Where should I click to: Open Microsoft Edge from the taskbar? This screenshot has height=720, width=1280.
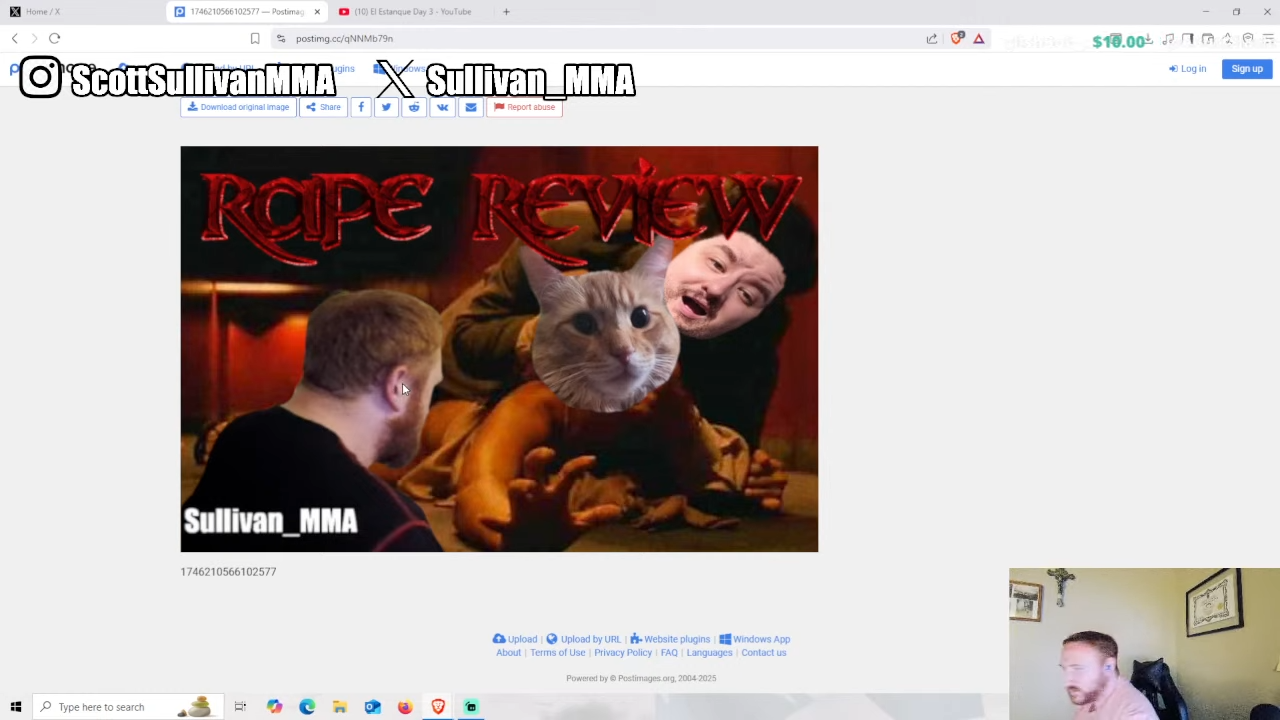(x=307, y=707)
